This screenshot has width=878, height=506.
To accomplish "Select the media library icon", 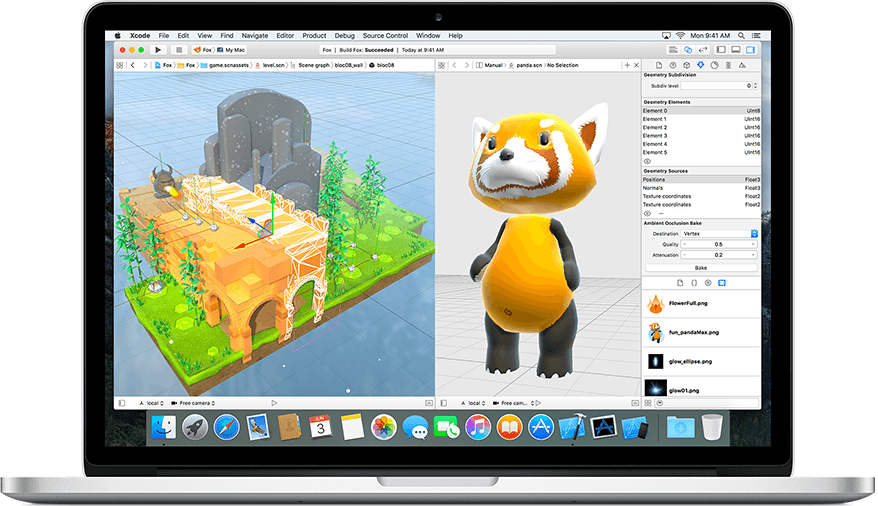I will (x=722, y=283).
